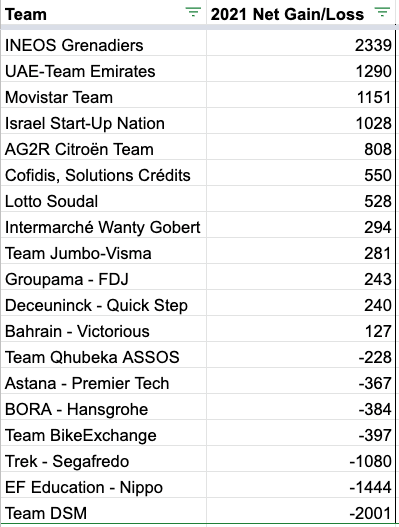Screen dimensions: 399x527
Task: Open the Team column filter icon
Action: pyautogui.click(x=193, y=12)
